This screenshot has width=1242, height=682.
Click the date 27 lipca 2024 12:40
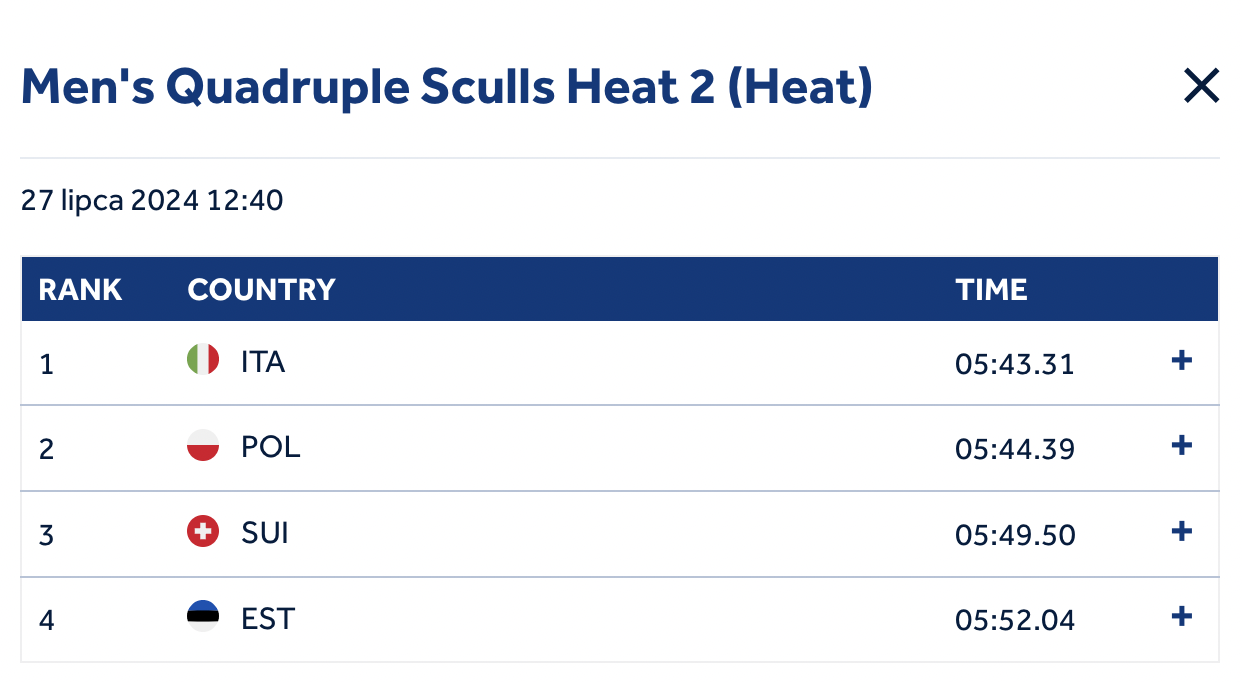(x=152, y=201)
